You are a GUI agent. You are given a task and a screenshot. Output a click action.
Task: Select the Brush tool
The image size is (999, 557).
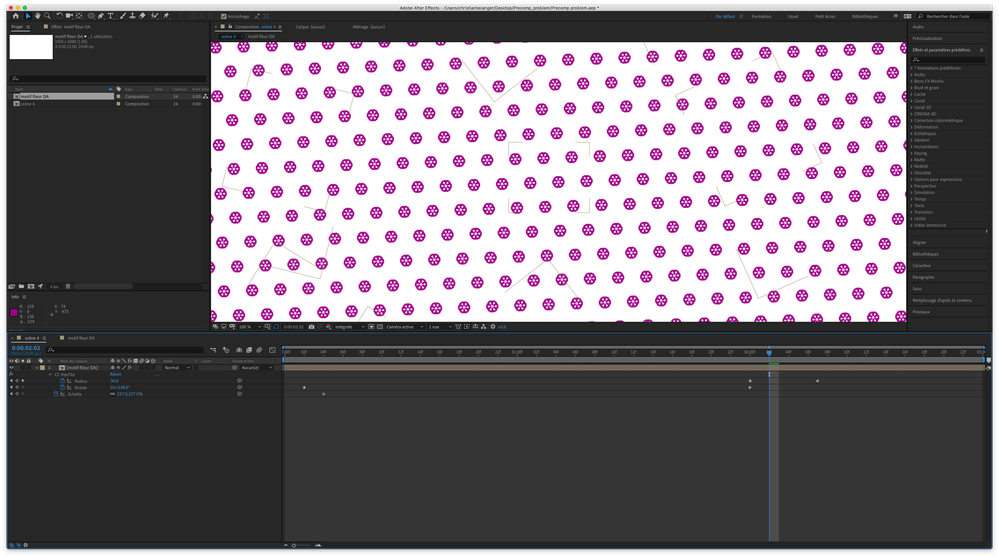point(122,16)
